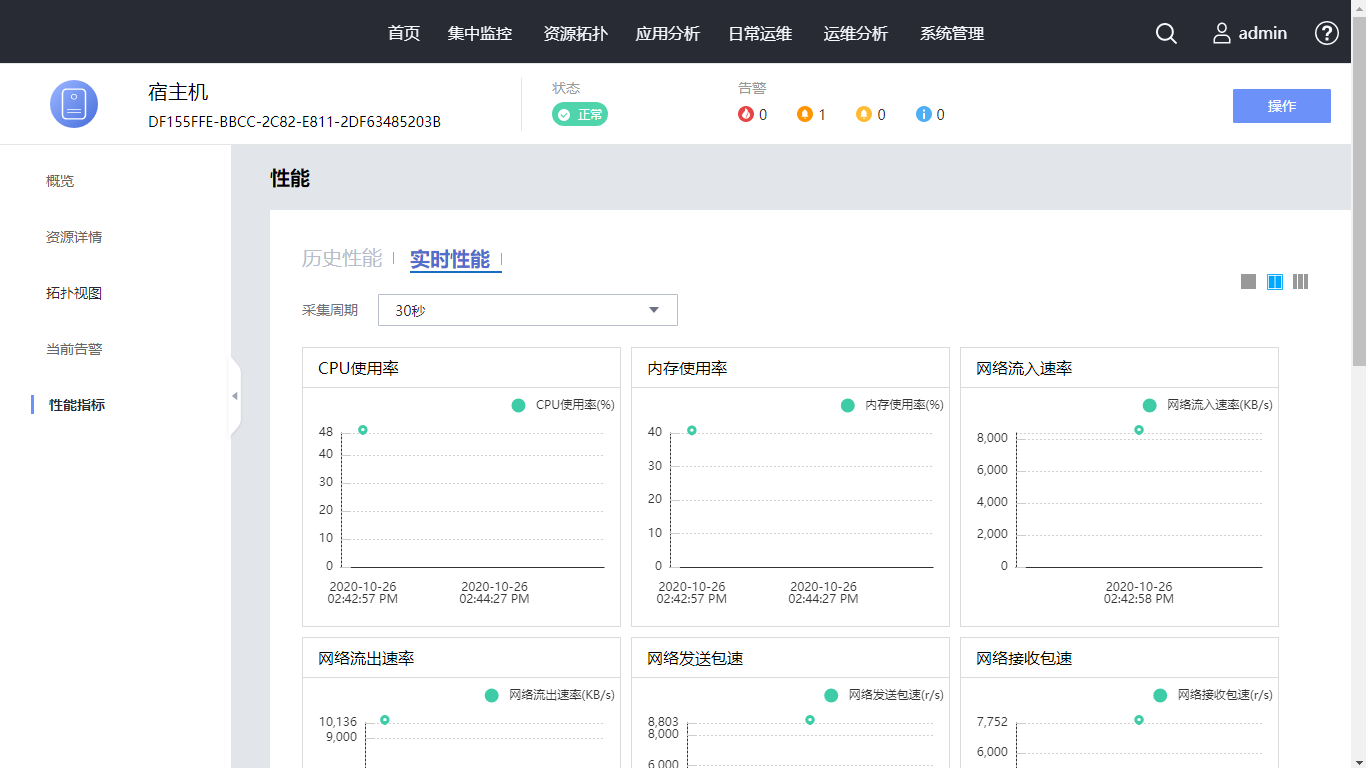Switch to 历史性能 tab
Screen dimensions: 1366x768
[342, 259]
